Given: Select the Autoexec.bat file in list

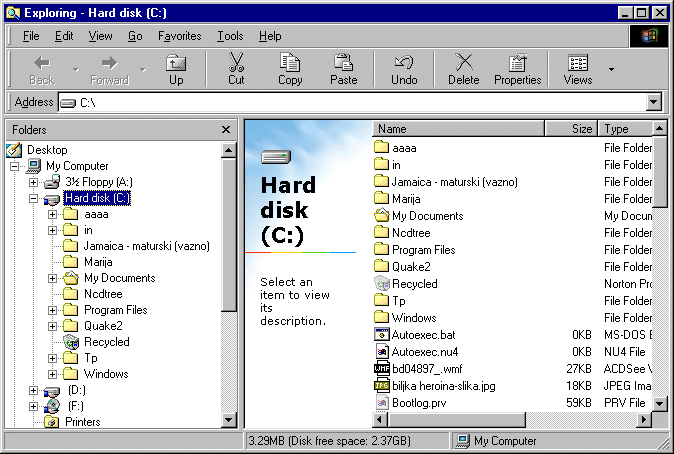Looking at the screenshot, I should [423, 334].
